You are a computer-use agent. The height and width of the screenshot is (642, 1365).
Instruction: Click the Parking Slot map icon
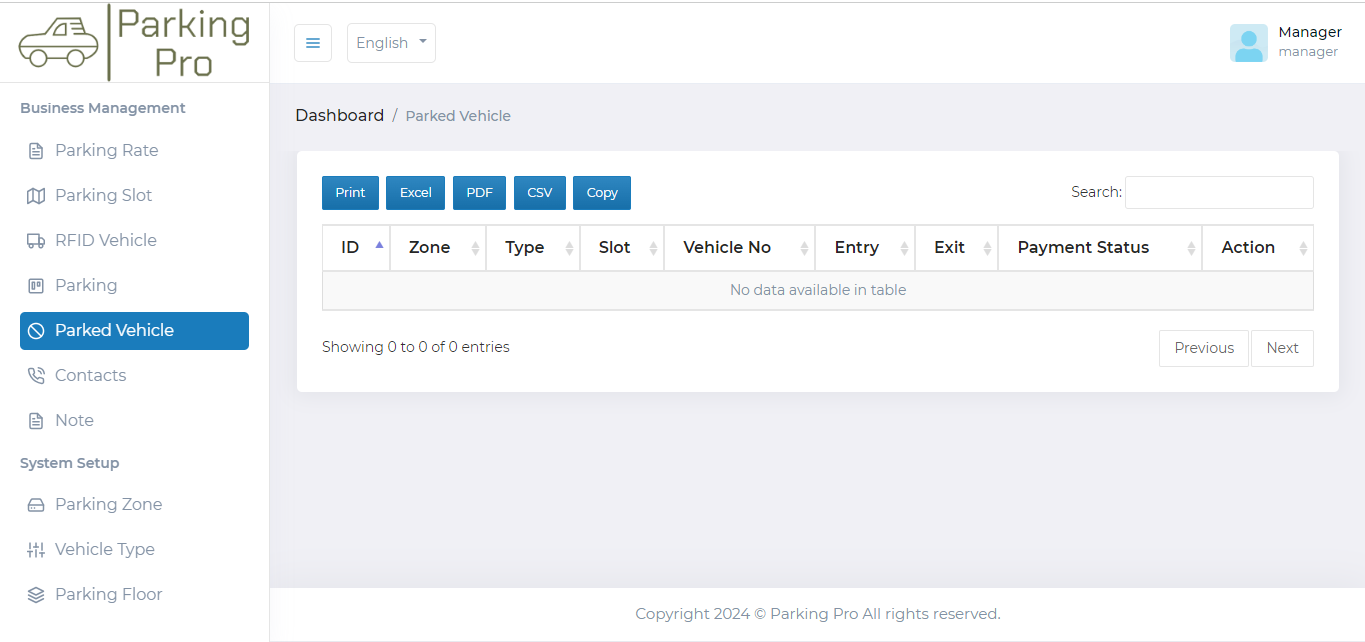pos(36,196)
